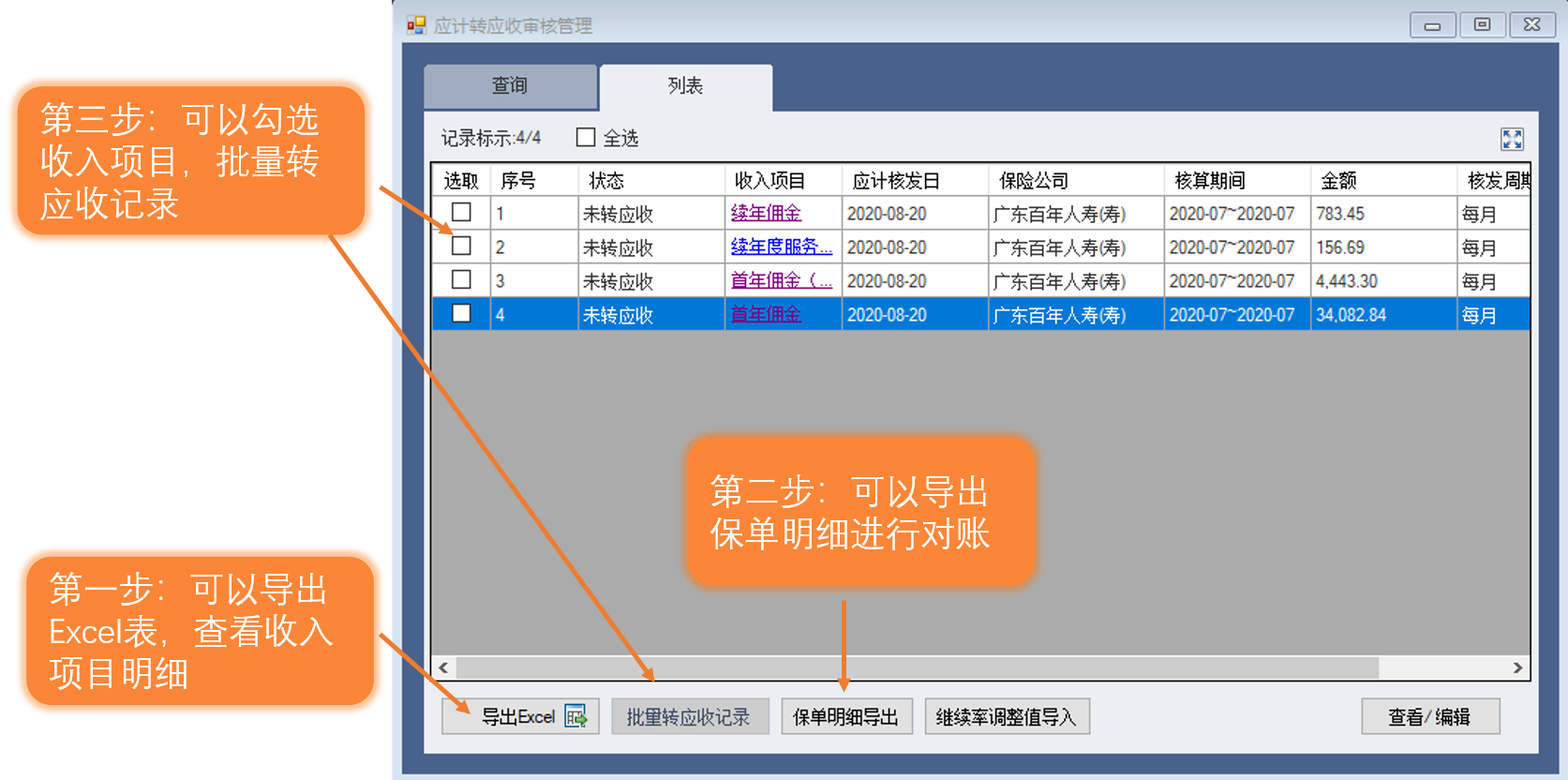Open the 续年佣金 link in row 1
The image size is (1568, 780).
point(766,214)
